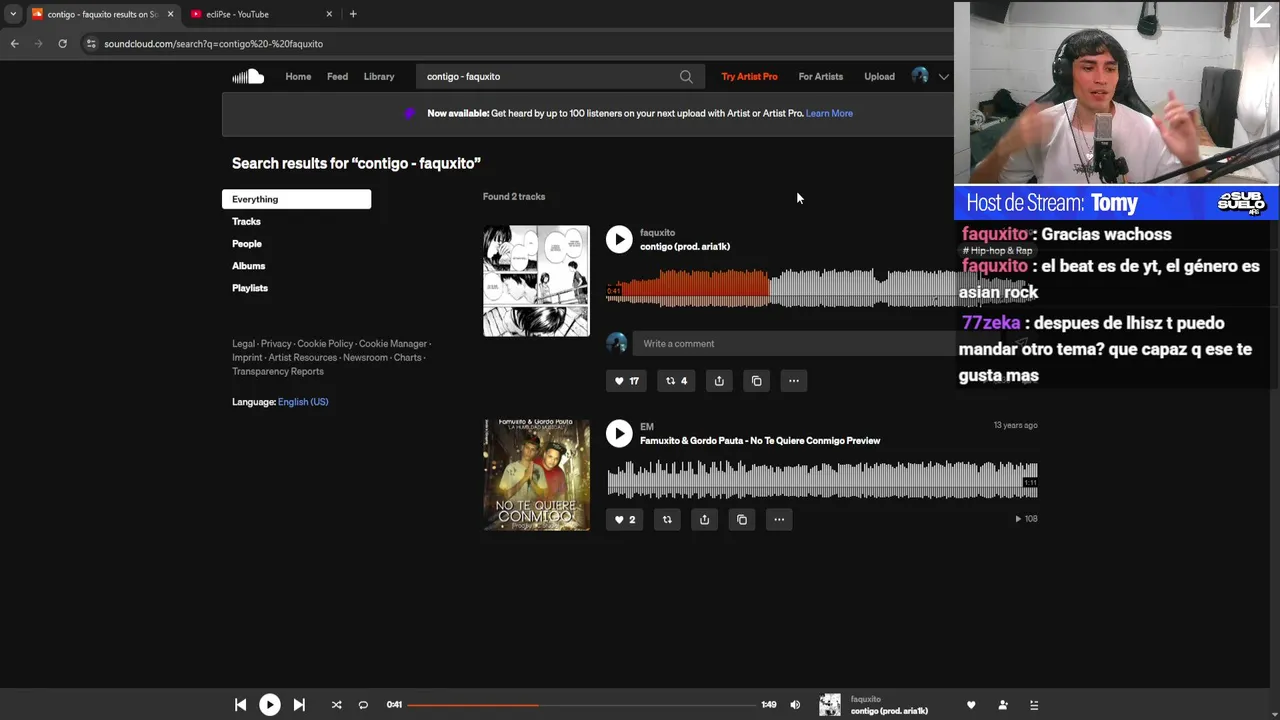Open more options for the contigo track
The image size is (1280, 720).
[793, 381]
